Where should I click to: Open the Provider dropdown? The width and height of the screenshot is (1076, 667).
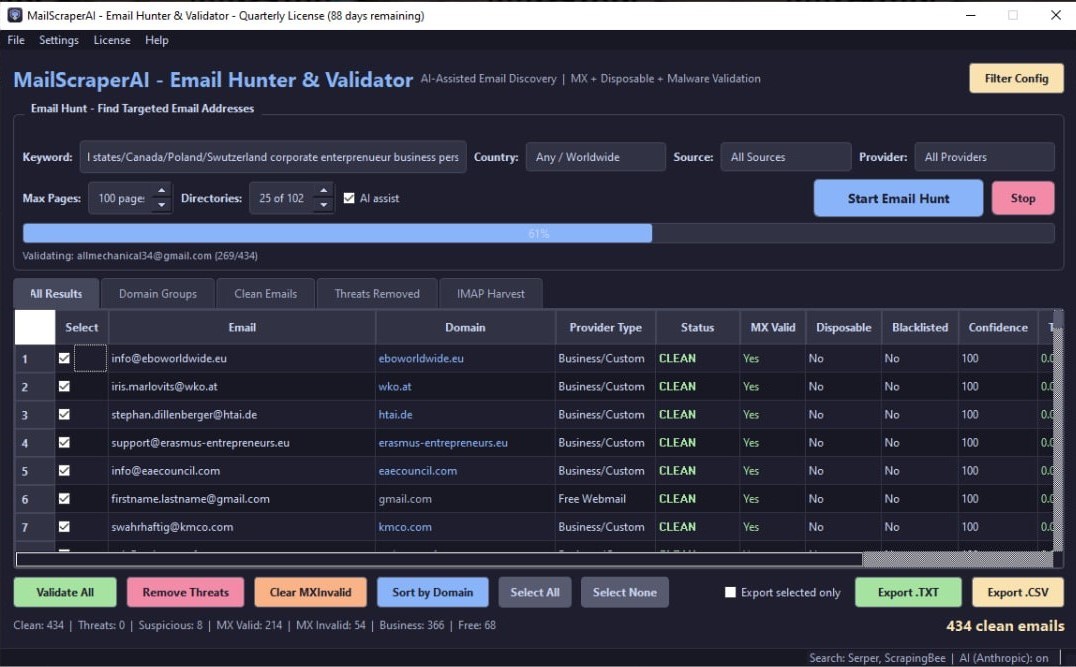pyautogui.click(x=984, y=157)
